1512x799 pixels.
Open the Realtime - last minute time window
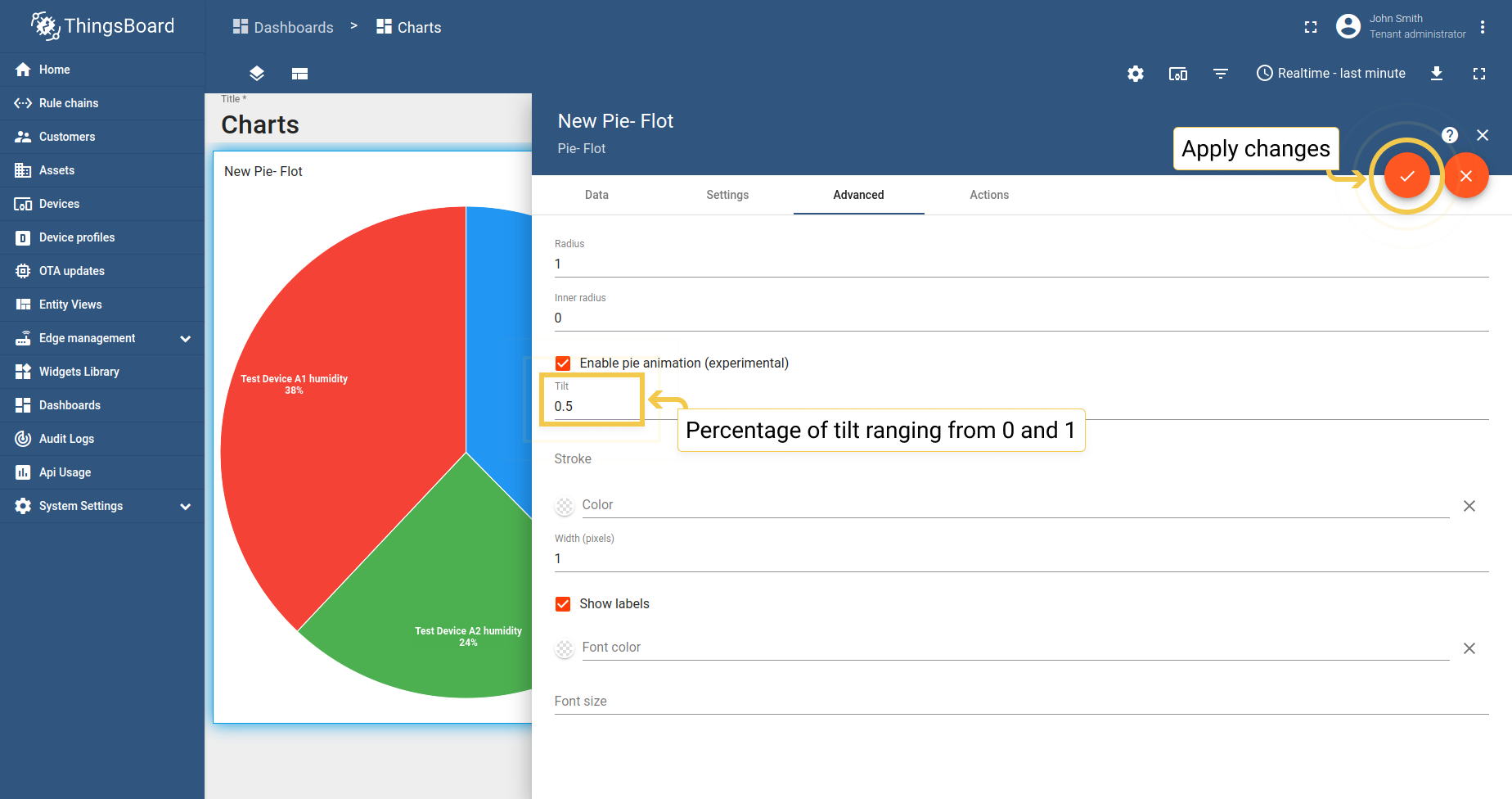1330,74
